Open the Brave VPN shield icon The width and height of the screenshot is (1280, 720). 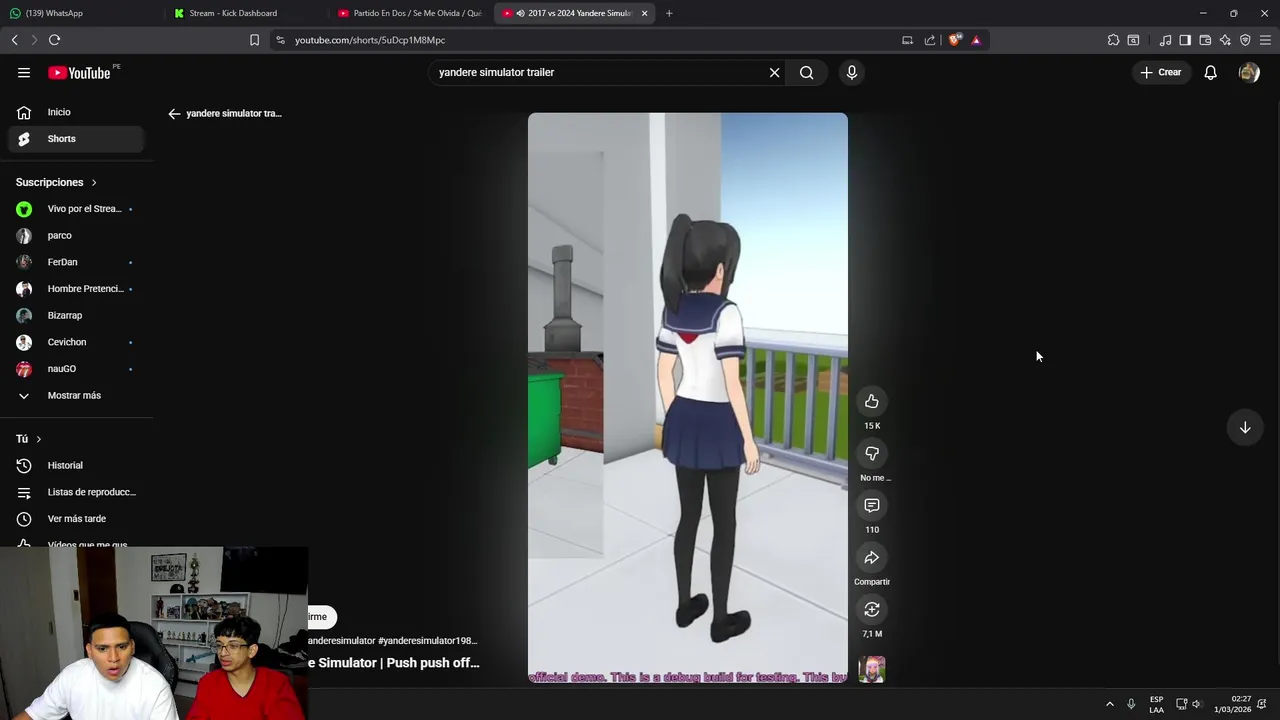tap(1245, 40)
